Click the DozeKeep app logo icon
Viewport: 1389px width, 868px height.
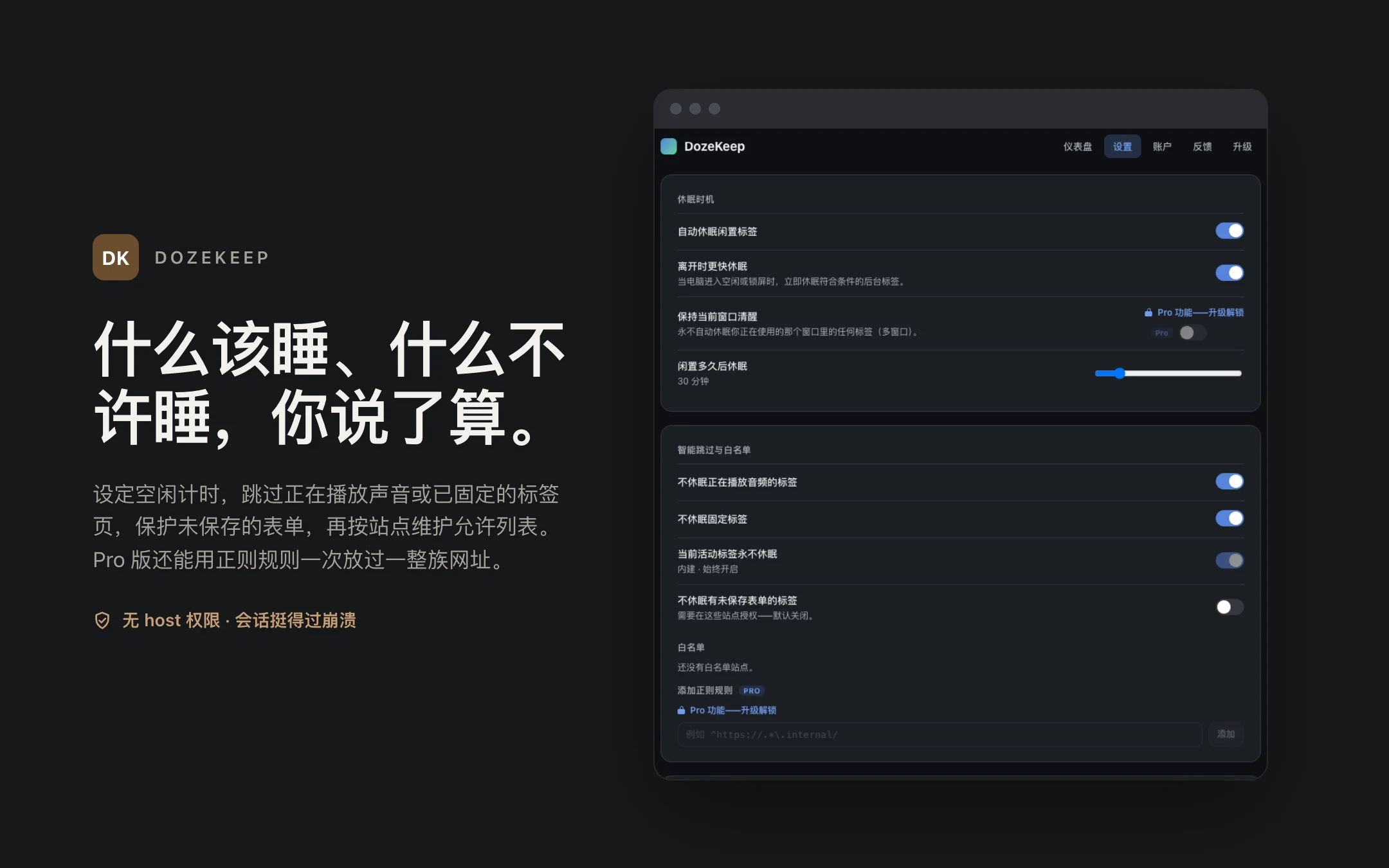[x=669, y=147]
